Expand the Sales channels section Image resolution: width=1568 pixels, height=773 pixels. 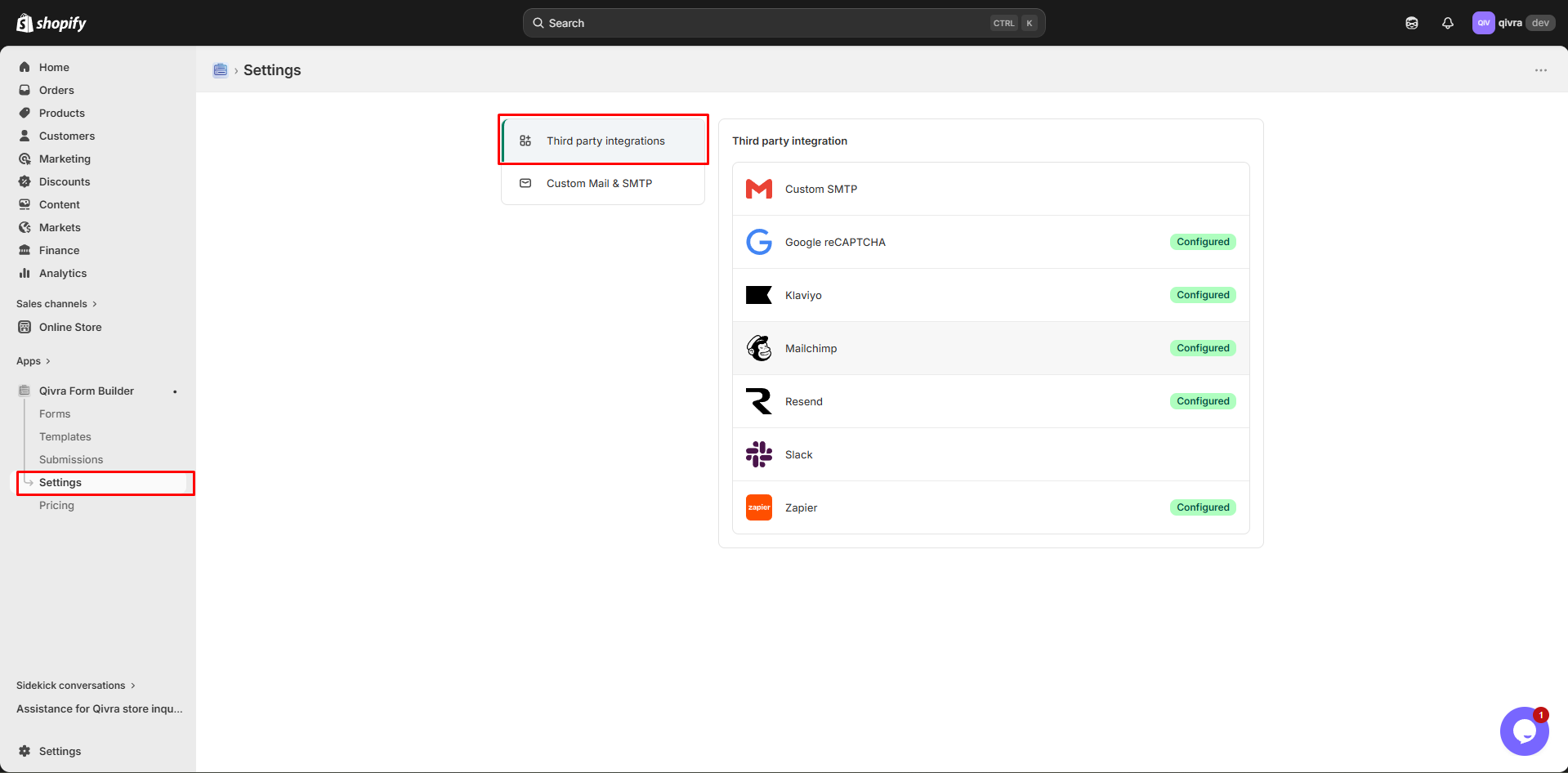[56, 304]
